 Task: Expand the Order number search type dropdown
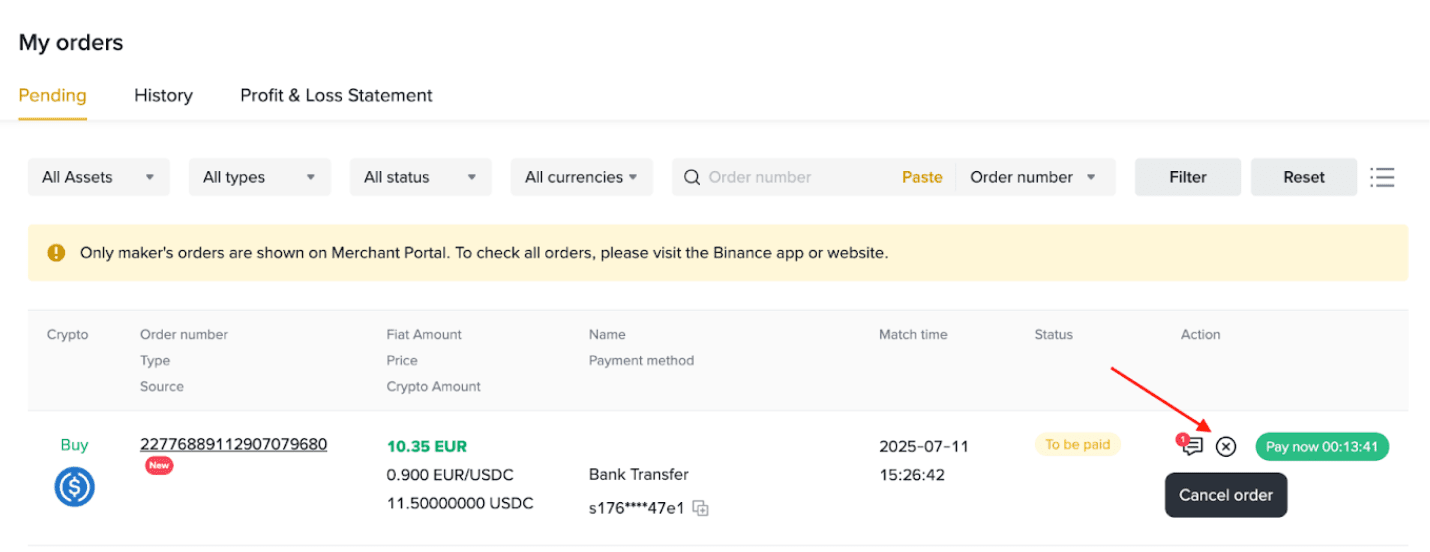tap(1033, 177)
